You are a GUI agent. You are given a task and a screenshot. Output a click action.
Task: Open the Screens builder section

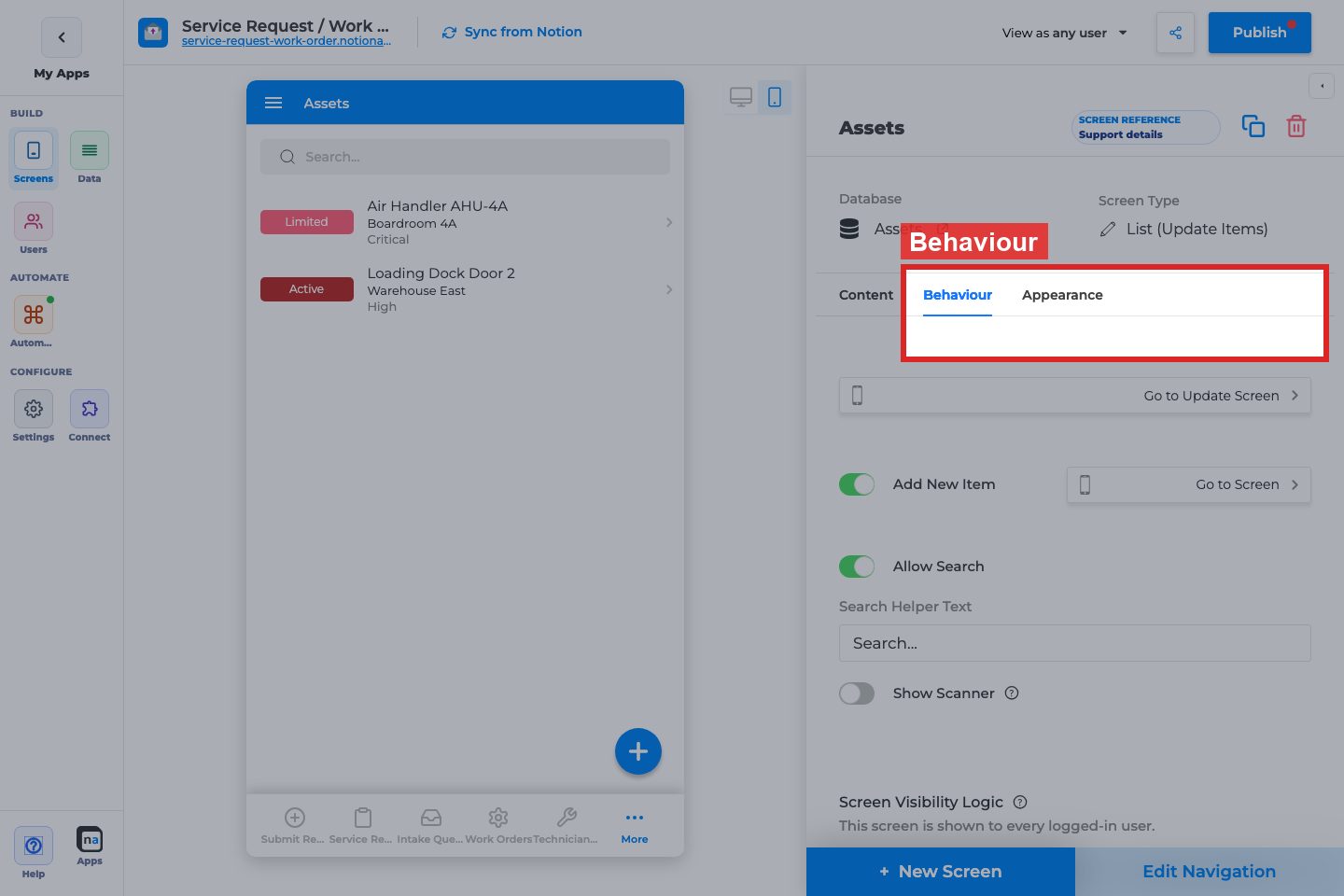(x=34, y=158)
